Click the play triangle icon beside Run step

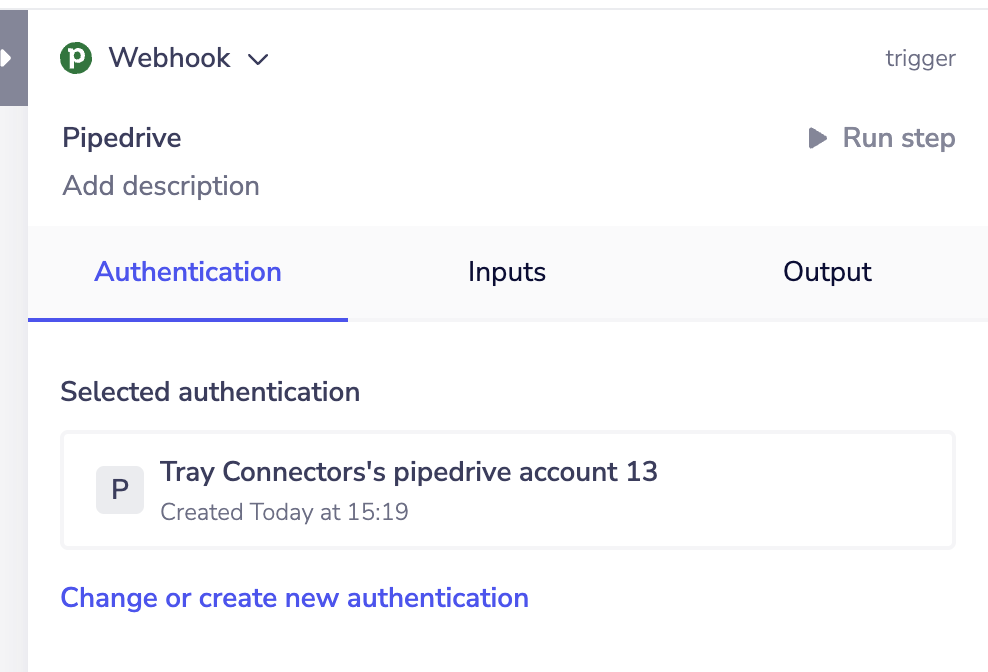tap(818, 138)
